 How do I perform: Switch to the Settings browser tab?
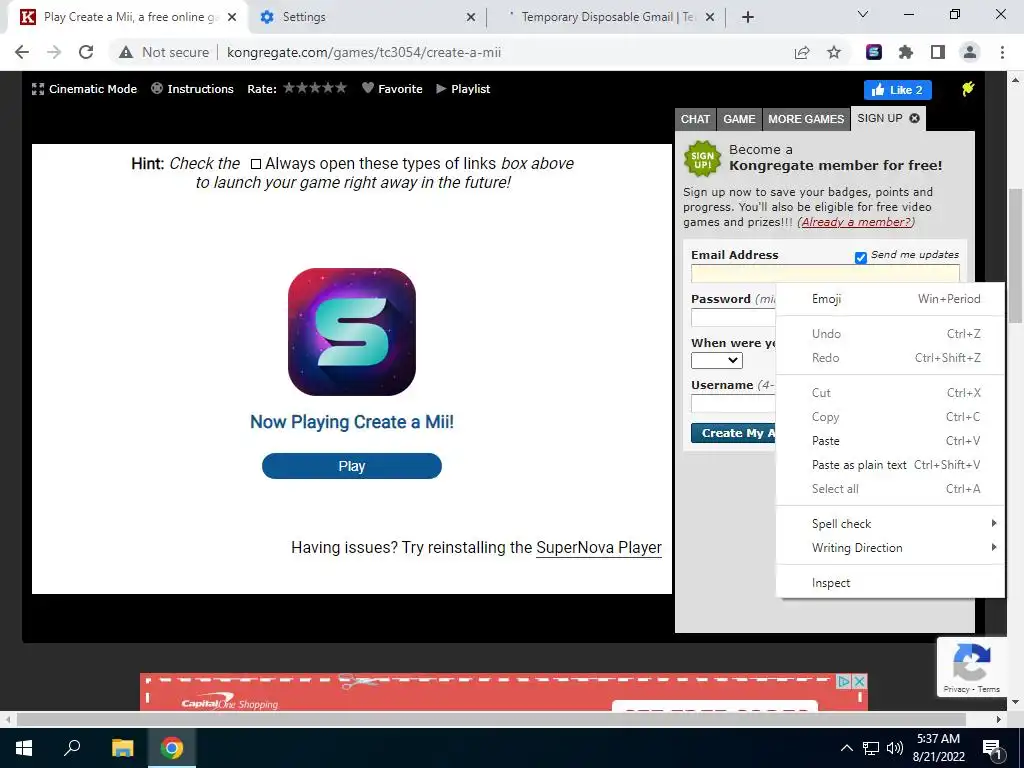[368, 17]
